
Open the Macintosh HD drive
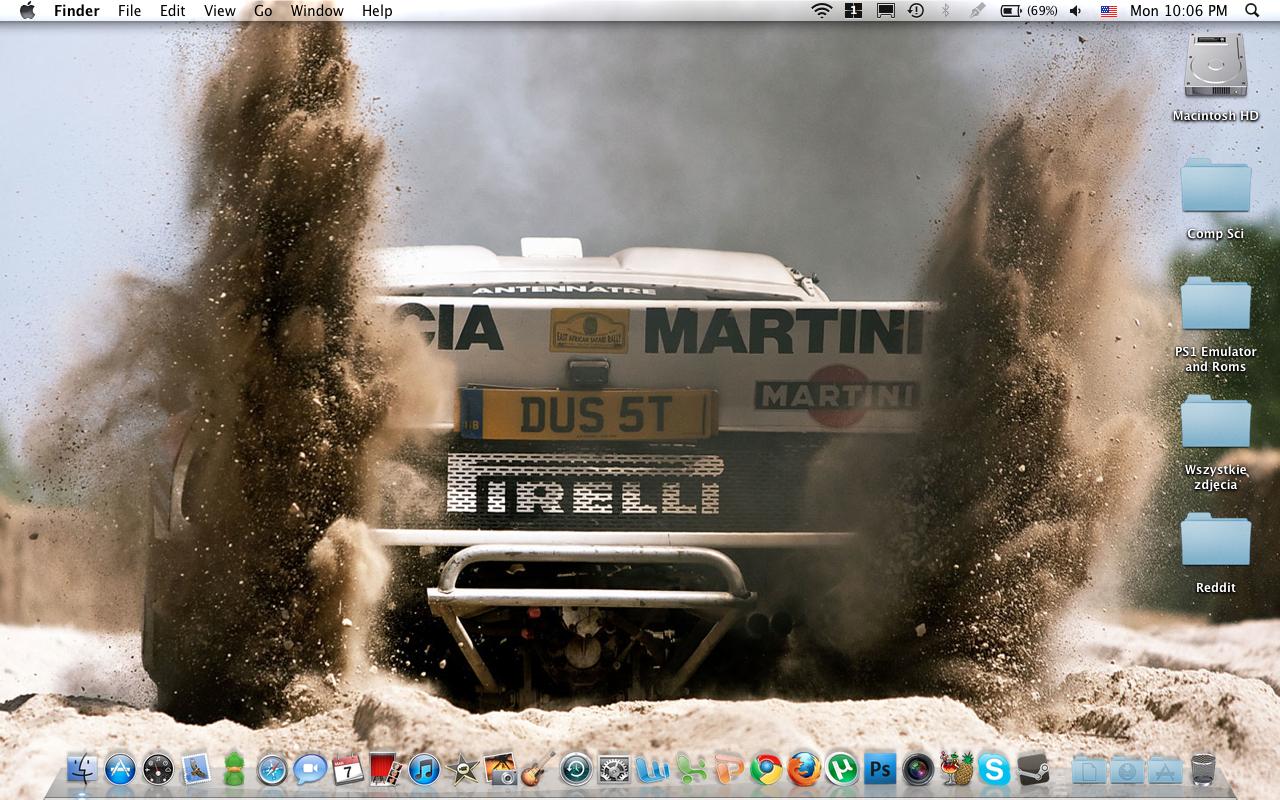(1213, 70)
